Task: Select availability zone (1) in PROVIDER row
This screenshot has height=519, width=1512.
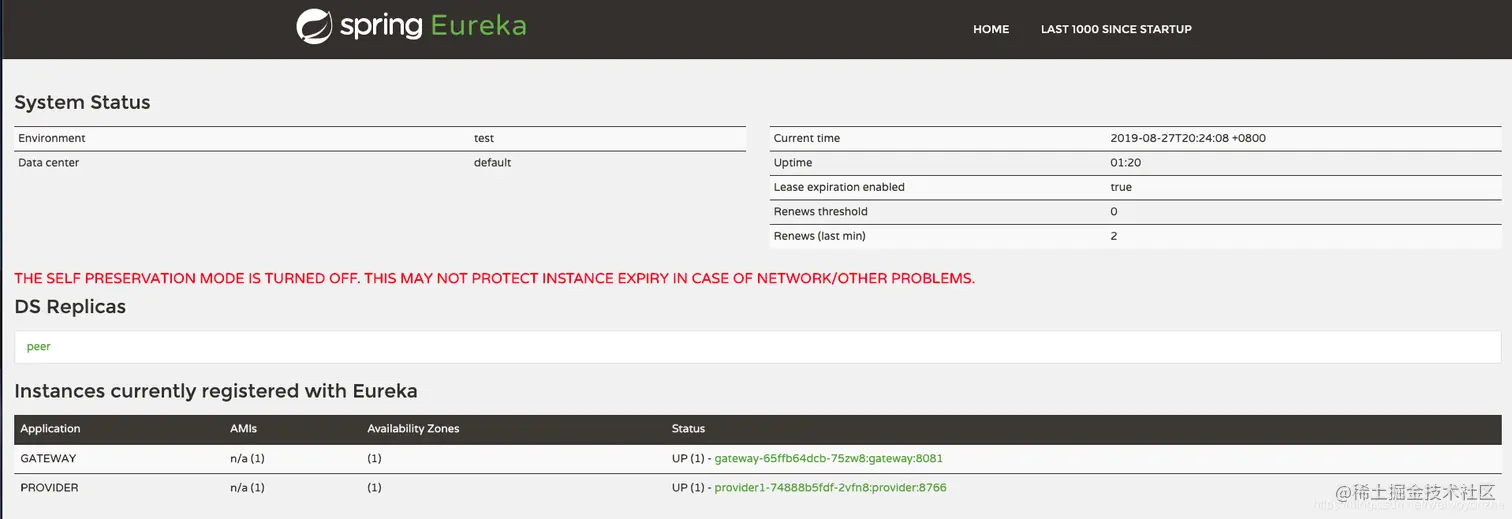Action: (x=374, y=488)
